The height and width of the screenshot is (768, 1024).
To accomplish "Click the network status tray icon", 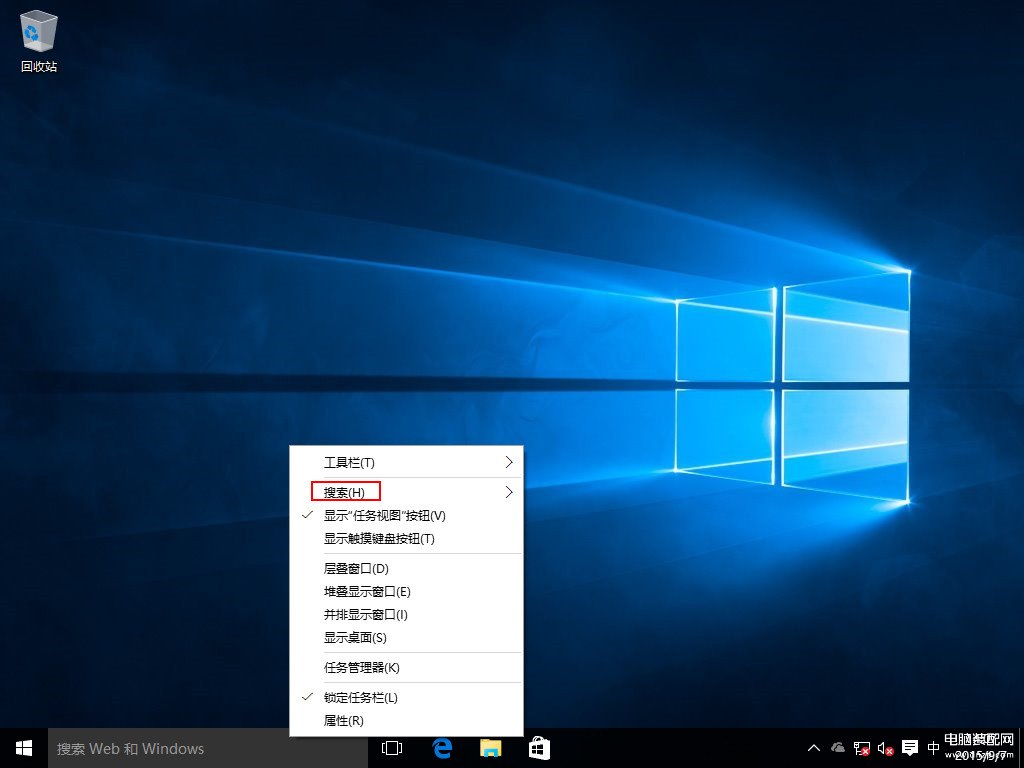I will pyautogui.click(x=861, y=748).
